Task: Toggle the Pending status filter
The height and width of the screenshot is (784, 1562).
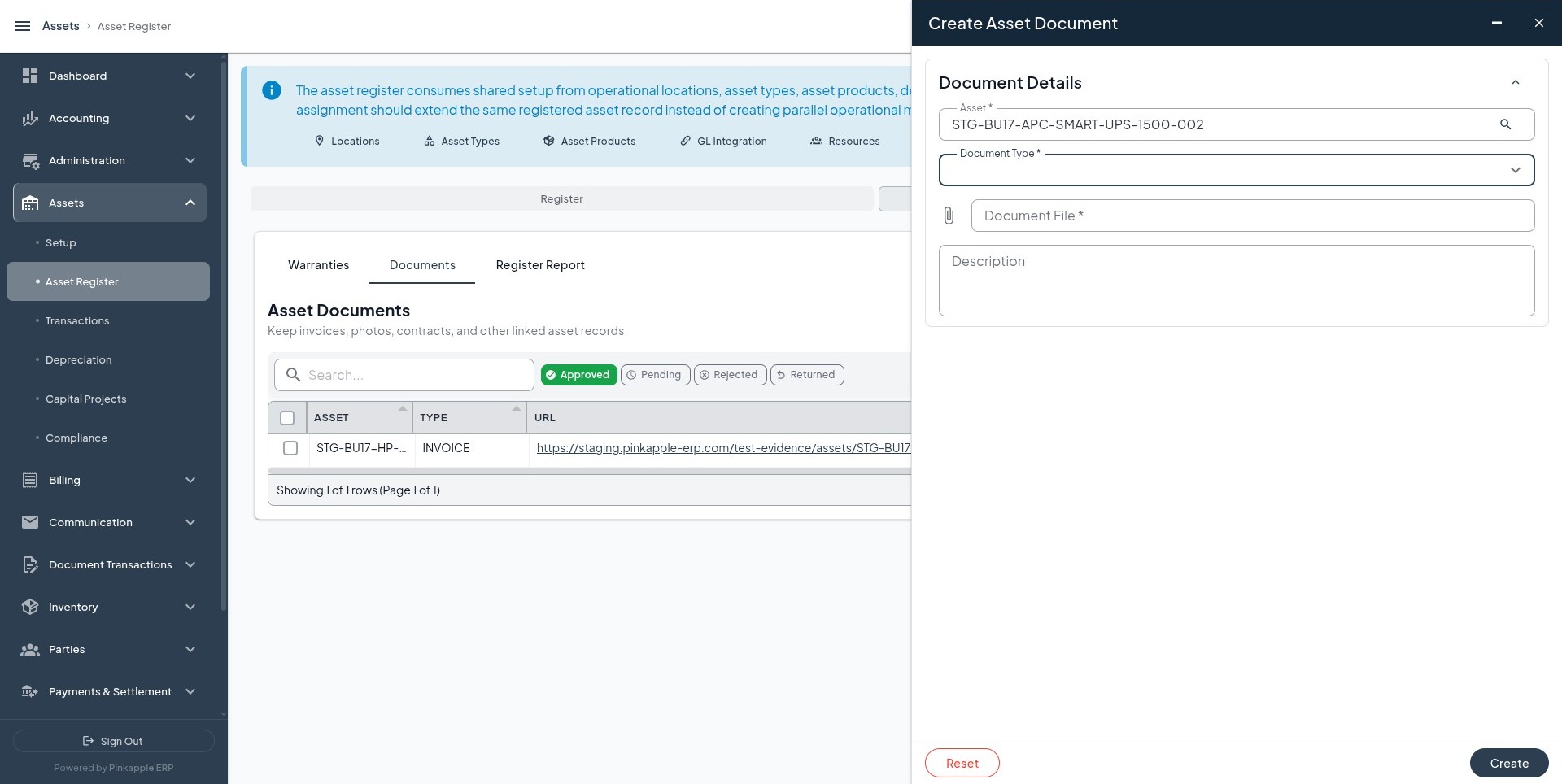Action: pos(656,375)
